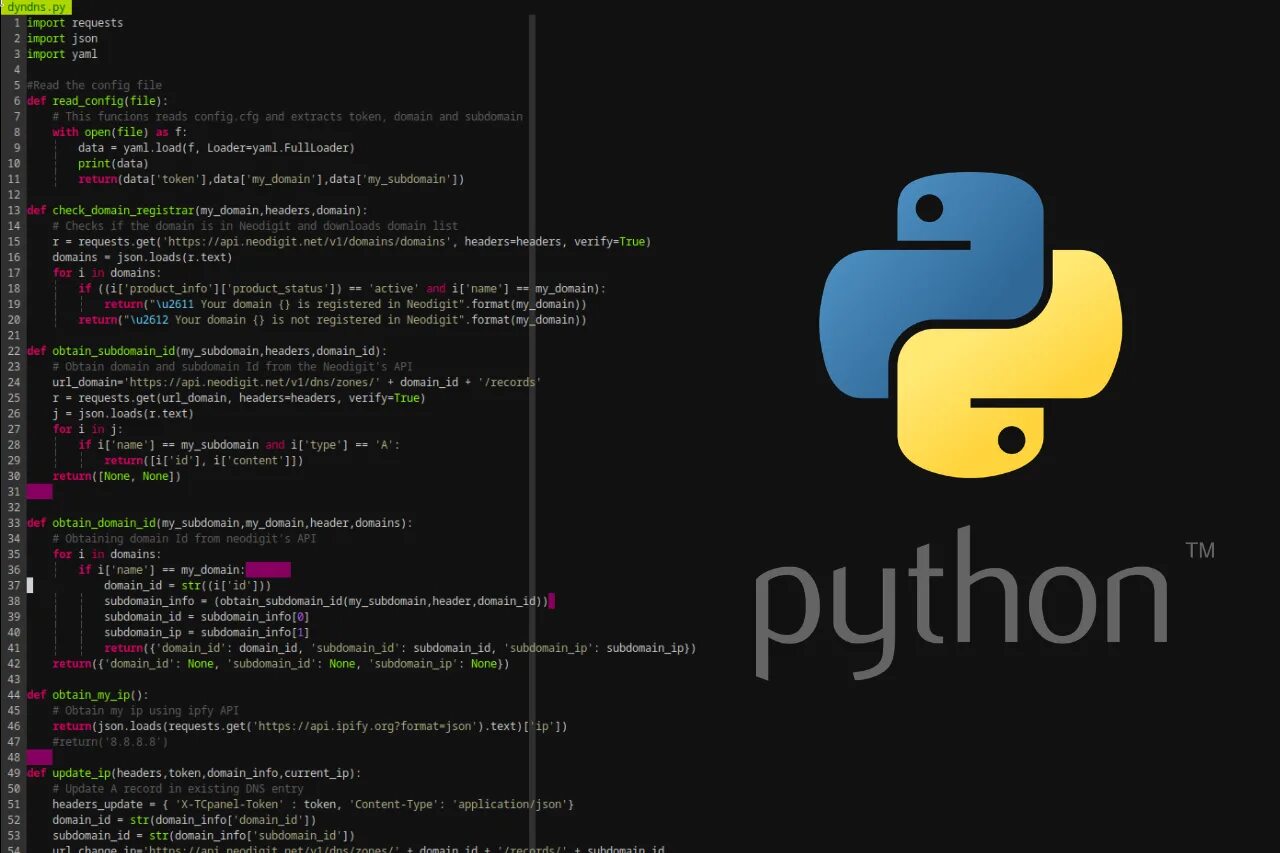Click the 'import json' line
This screenshot has height=853, width=1280.
point(62,38)
